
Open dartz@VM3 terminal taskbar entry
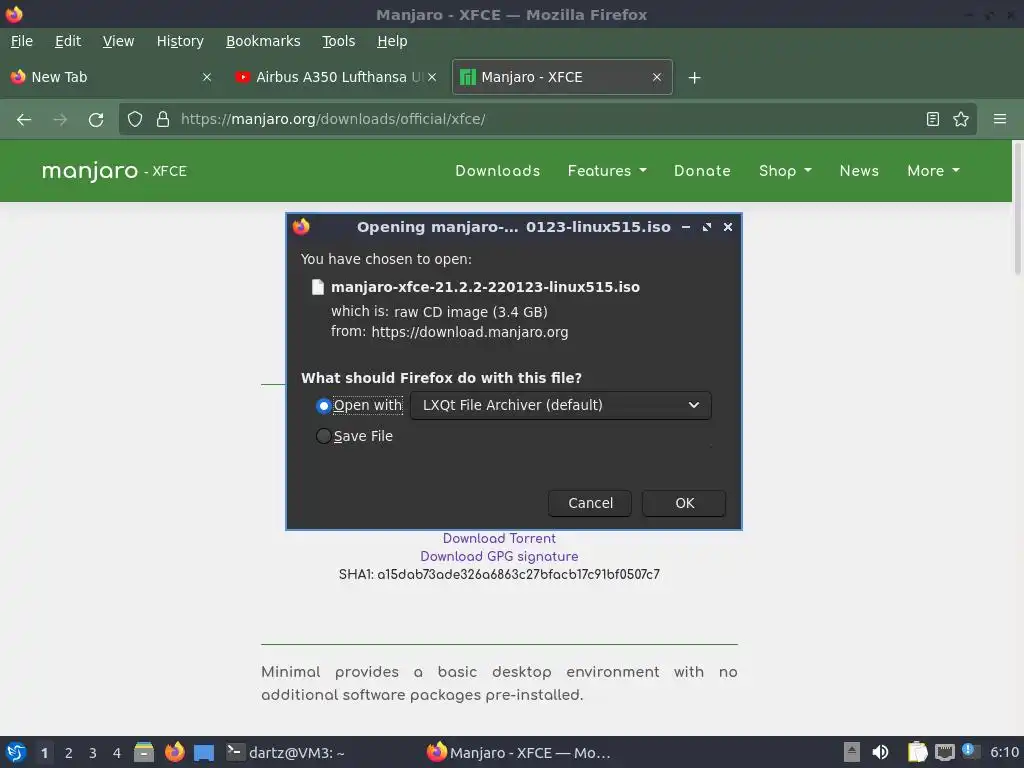tap(285, 753)
